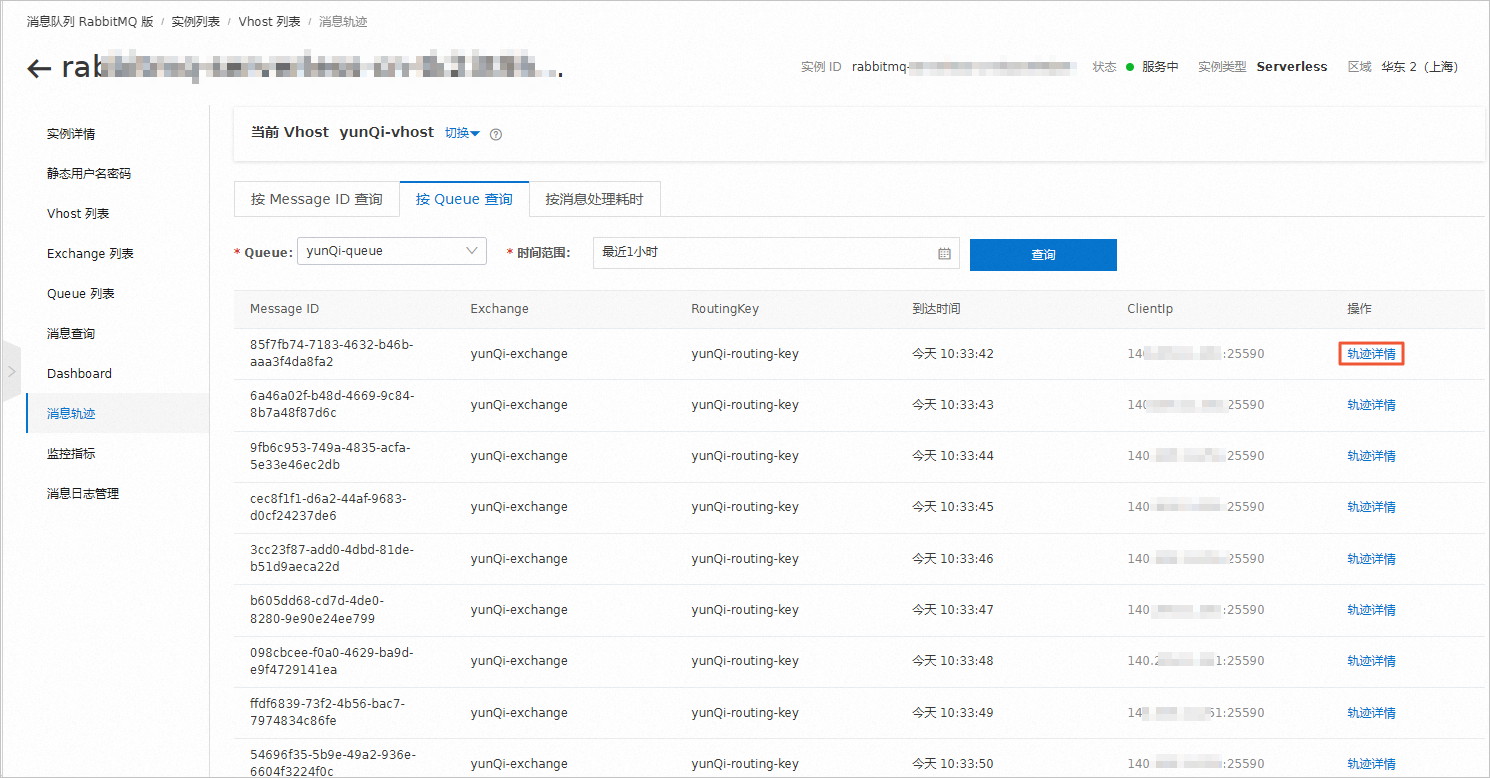Open 实例详情 in the sidebar
Viewport: 1490px width, 778px height.
(71, 134)
